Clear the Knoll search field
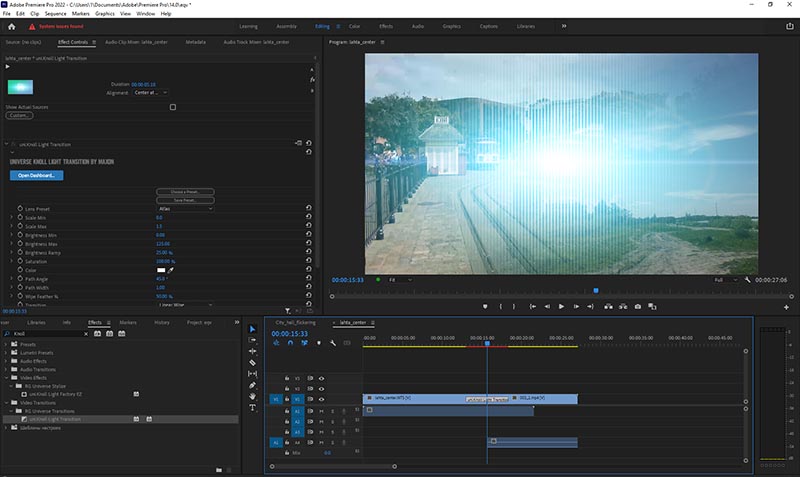This screenshot has width=800, height=477. point(86,334)
